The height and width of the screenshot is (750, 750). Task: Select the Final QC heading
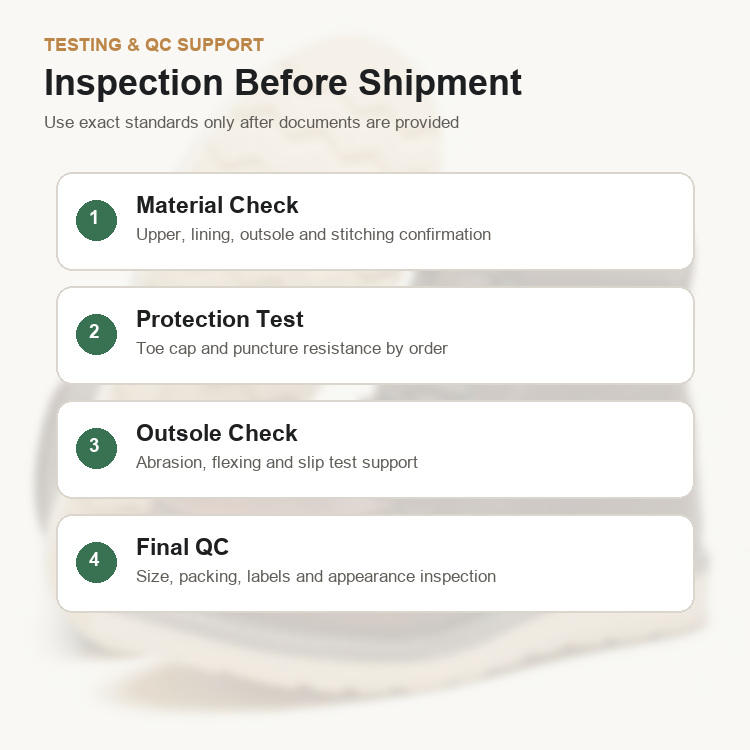[x=183, y=547]
